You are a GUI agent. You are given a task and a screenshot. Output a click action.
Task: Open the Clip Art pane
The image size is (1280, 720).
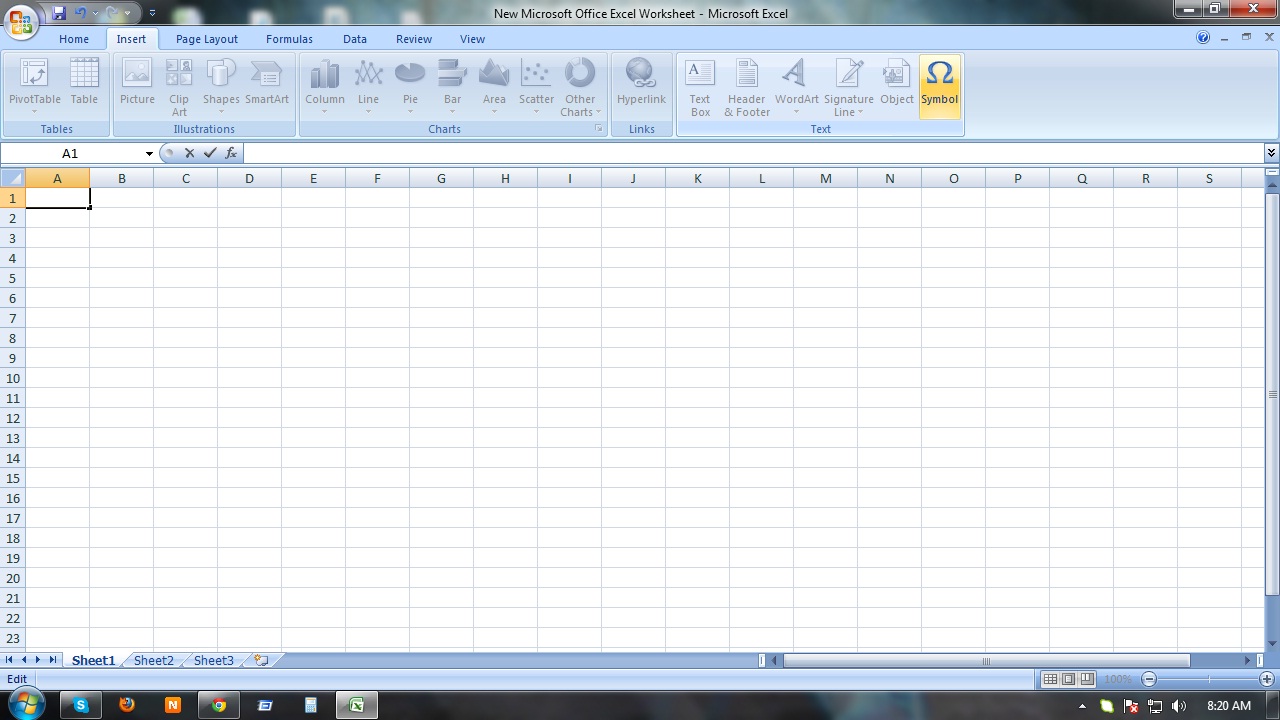pos(178,85)
